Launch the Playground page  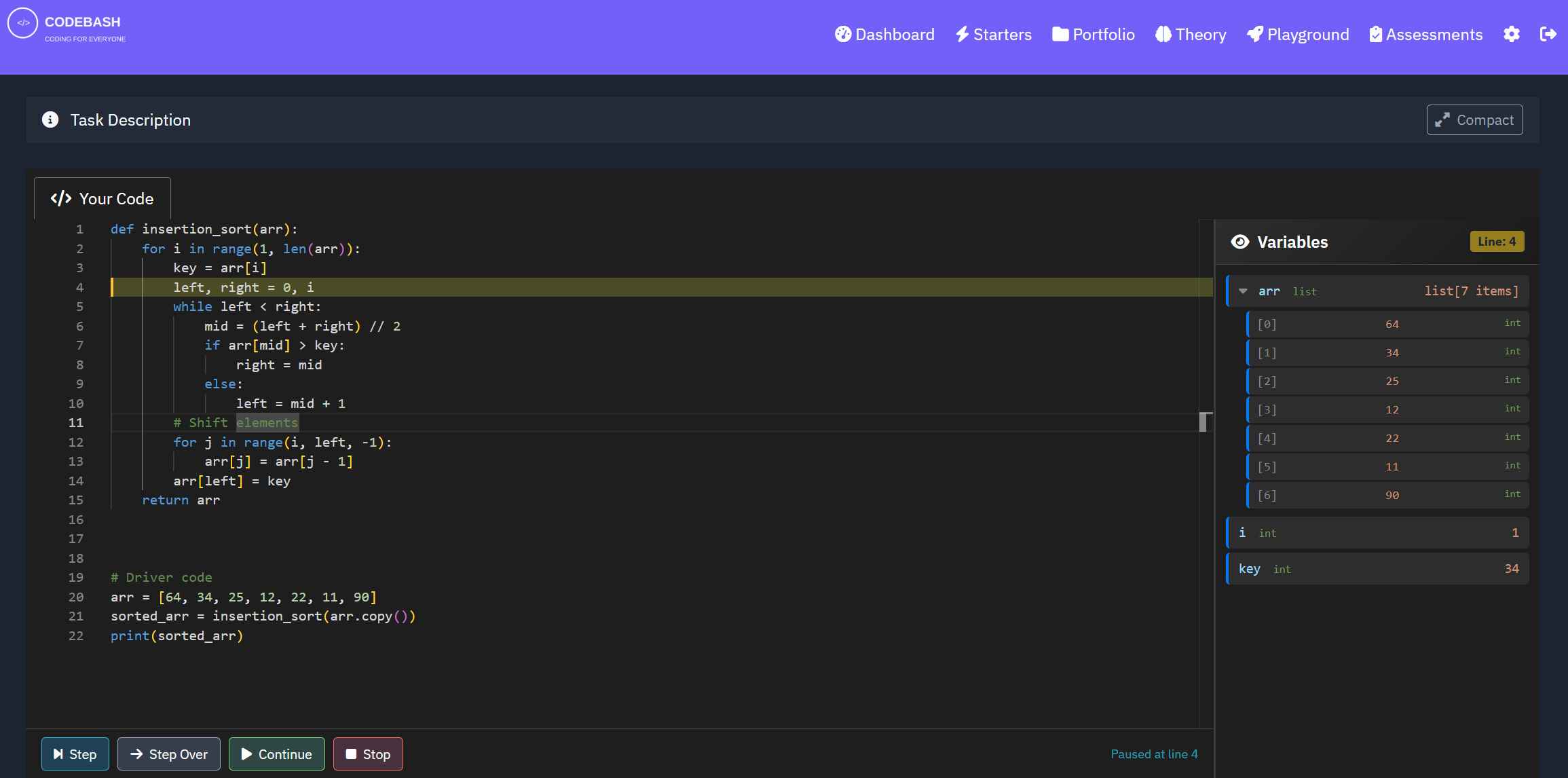1298,35
